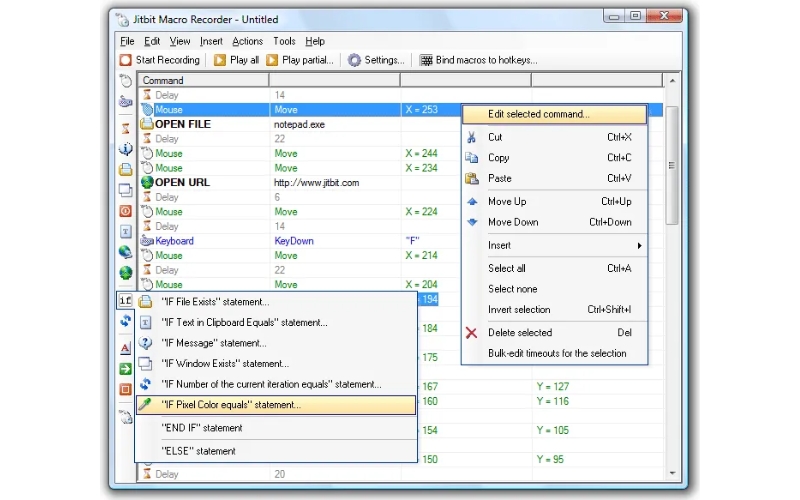Click Start Recording in the toolbar
The width and height of the screenshot is (800, 500).
coord(160,60)
